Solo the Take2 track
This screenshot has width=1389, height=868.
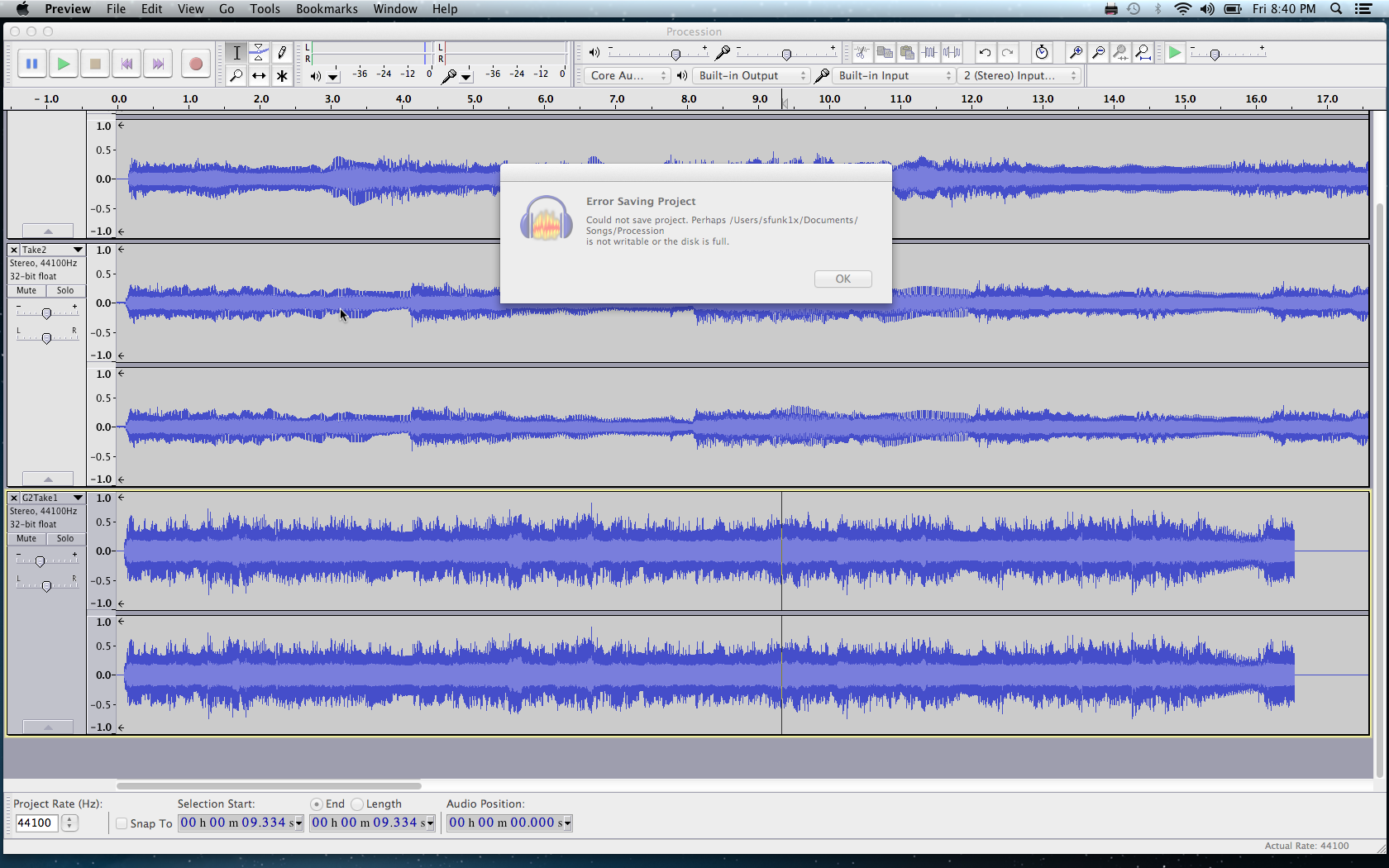click(65, 291)
